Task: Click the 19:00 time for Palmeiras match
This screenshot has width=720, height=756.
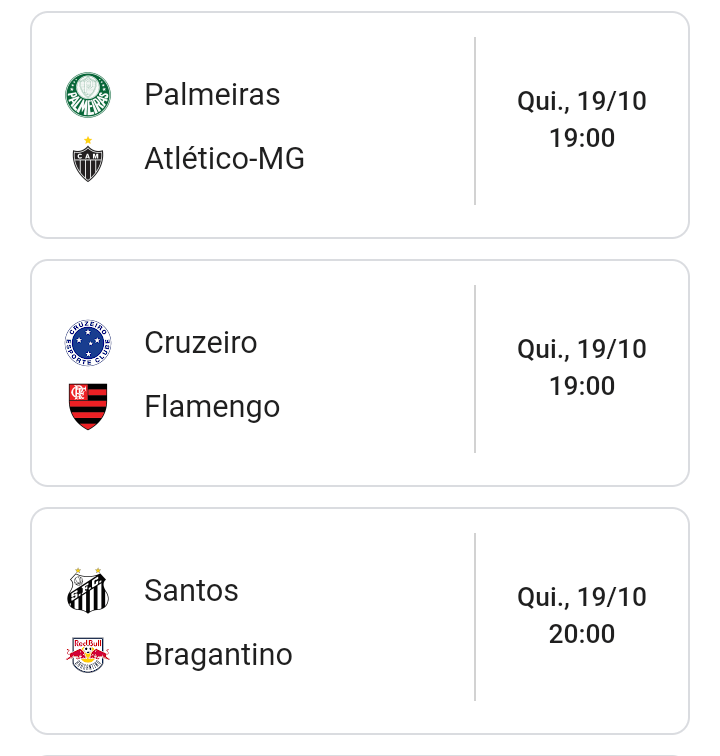Action: pyautogui.click(x=582, y=138)
